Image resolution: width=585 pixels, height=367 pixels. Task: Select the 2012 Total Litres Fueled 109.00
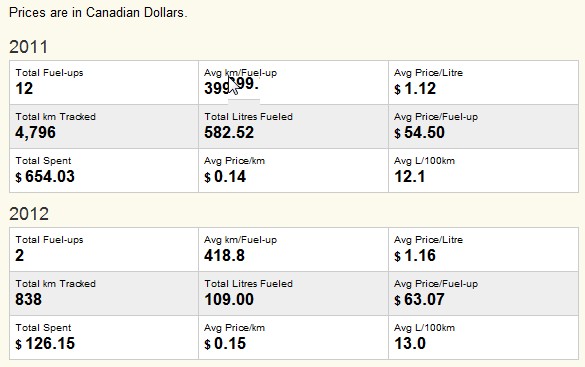coord(229,299)
